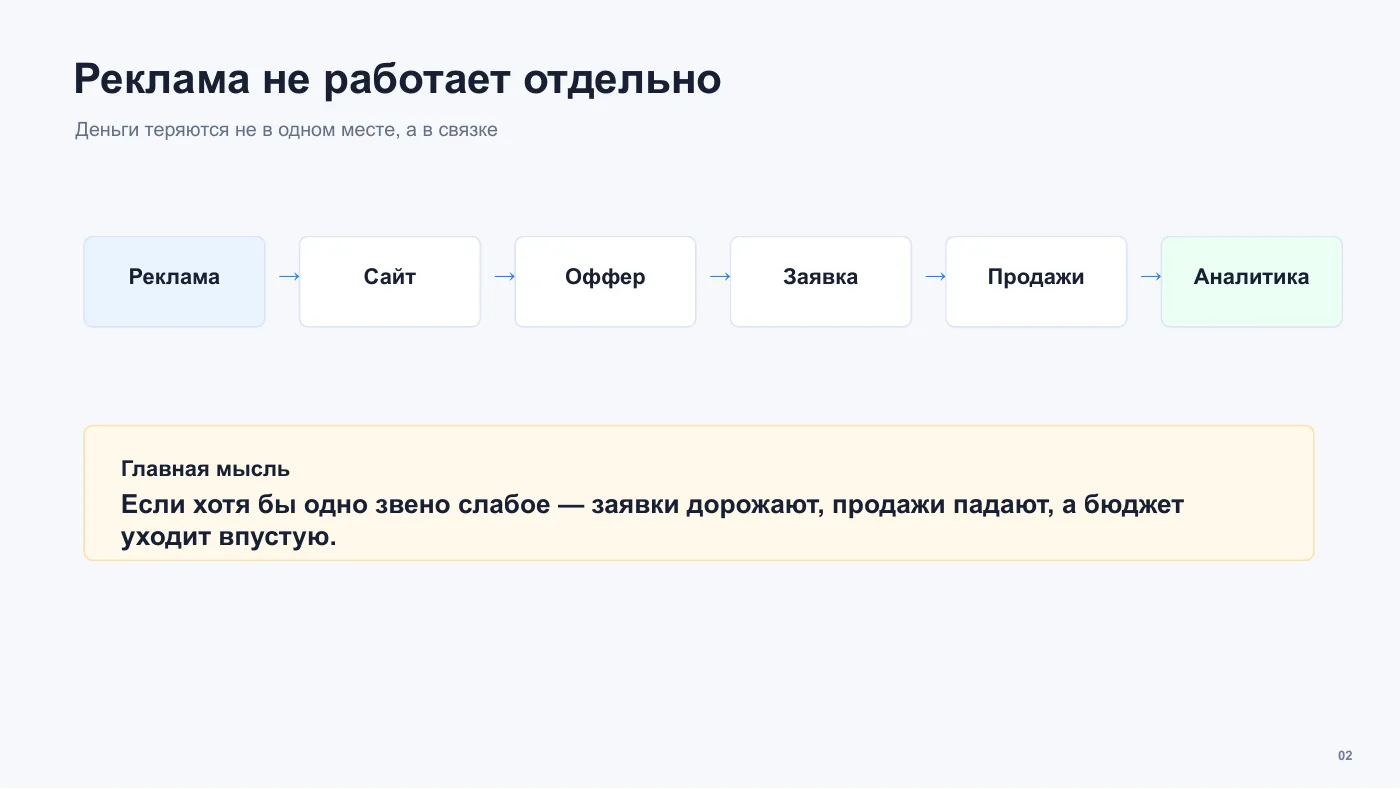This screenshot has width=1400, height=789.
Task: Click the arrow between Продажи and Аналитика
Action: tap(1151, 277)
